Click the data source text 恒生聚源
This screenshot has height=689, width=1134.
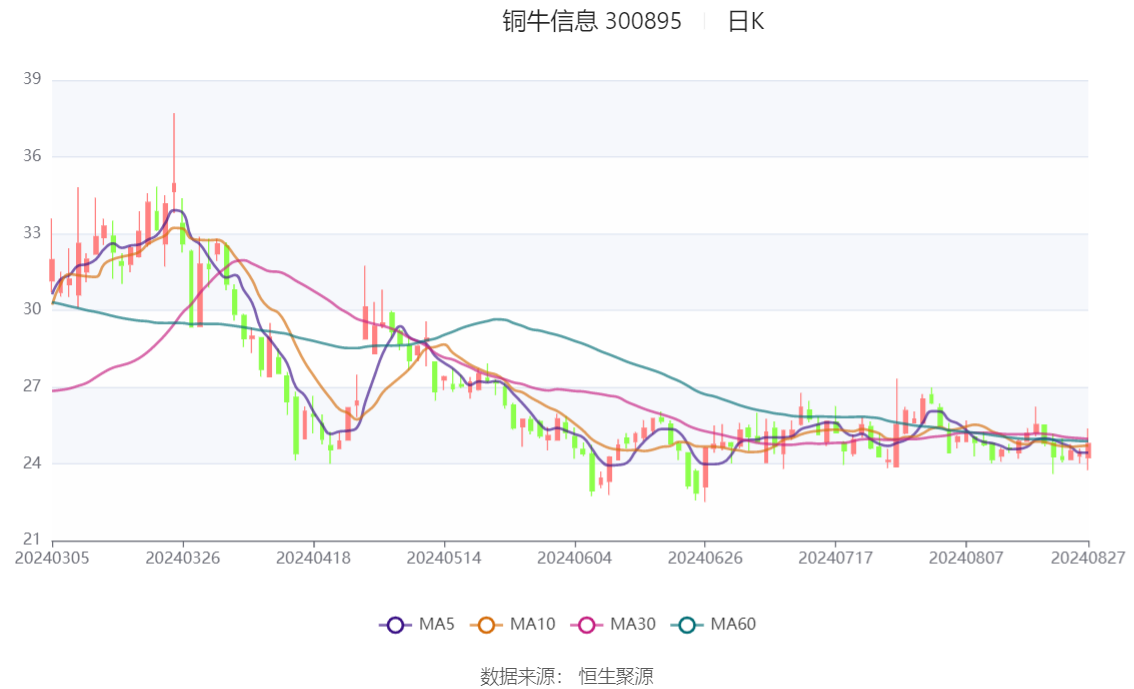[x=615, y=677]
